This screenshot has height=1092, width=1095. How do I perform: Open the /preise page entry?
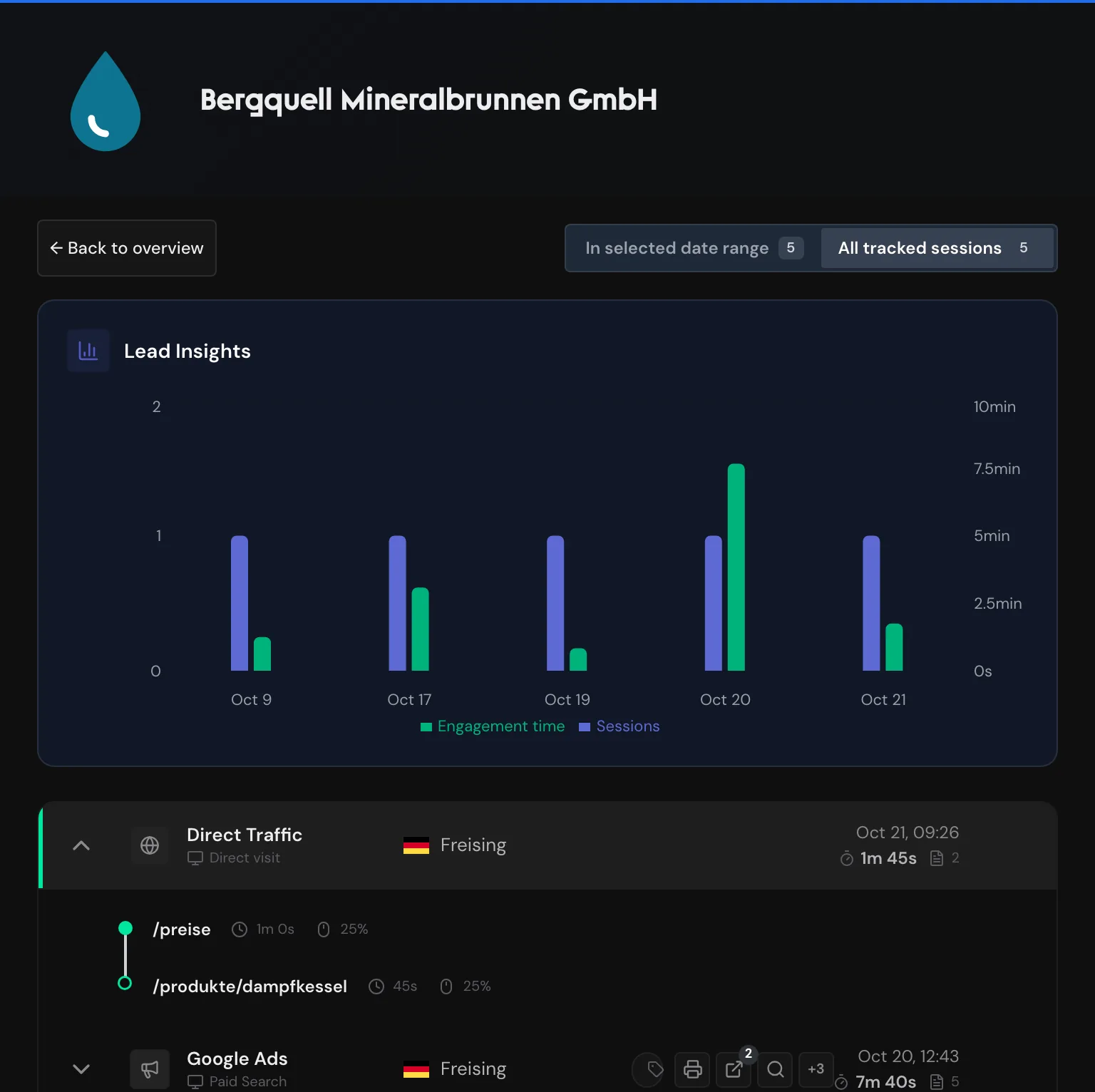[x=182, y=929]
